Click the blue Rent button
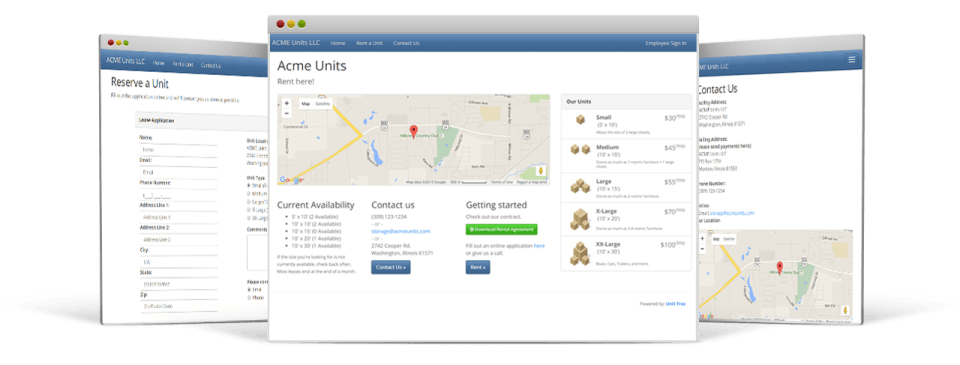This screenshot has width=960, height=365. click(478, 267)
